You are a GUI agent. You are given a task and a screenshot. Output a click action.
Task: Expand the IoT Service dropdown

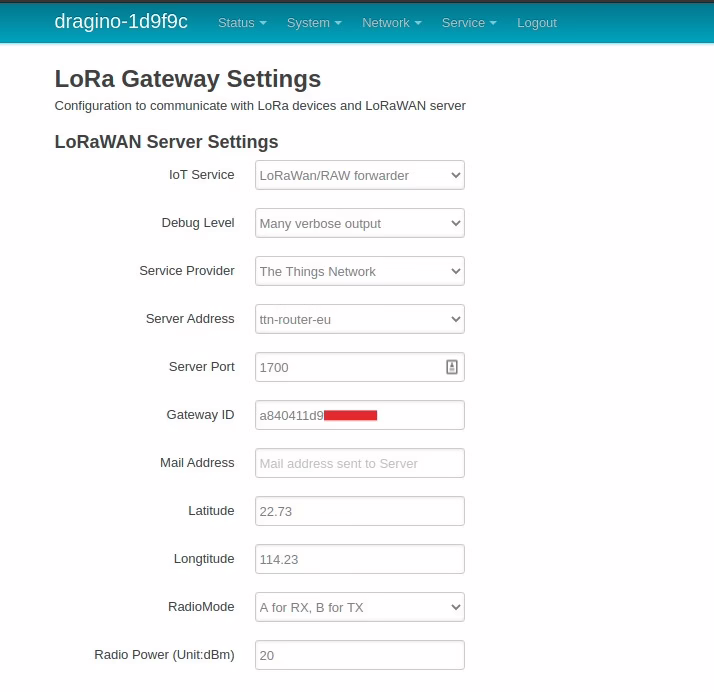pos(360,175)
